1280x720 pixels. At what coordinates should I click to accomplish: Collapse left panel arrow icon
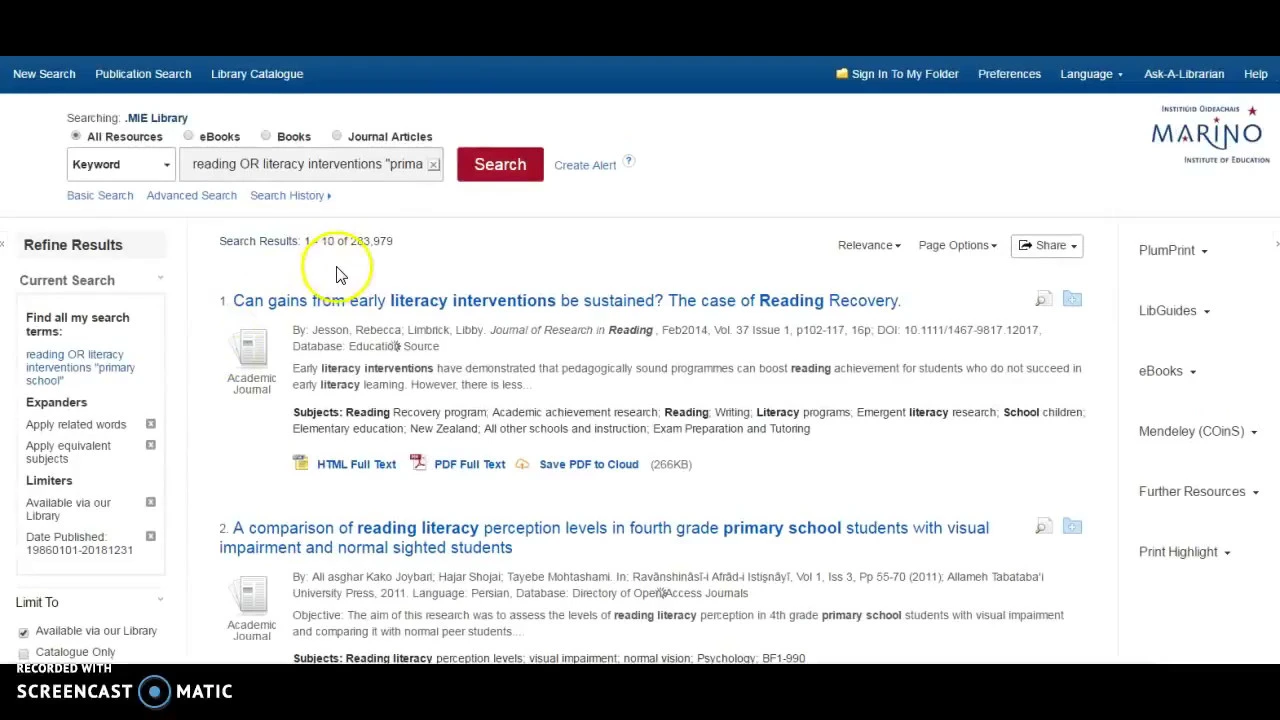tap(3, 244)
